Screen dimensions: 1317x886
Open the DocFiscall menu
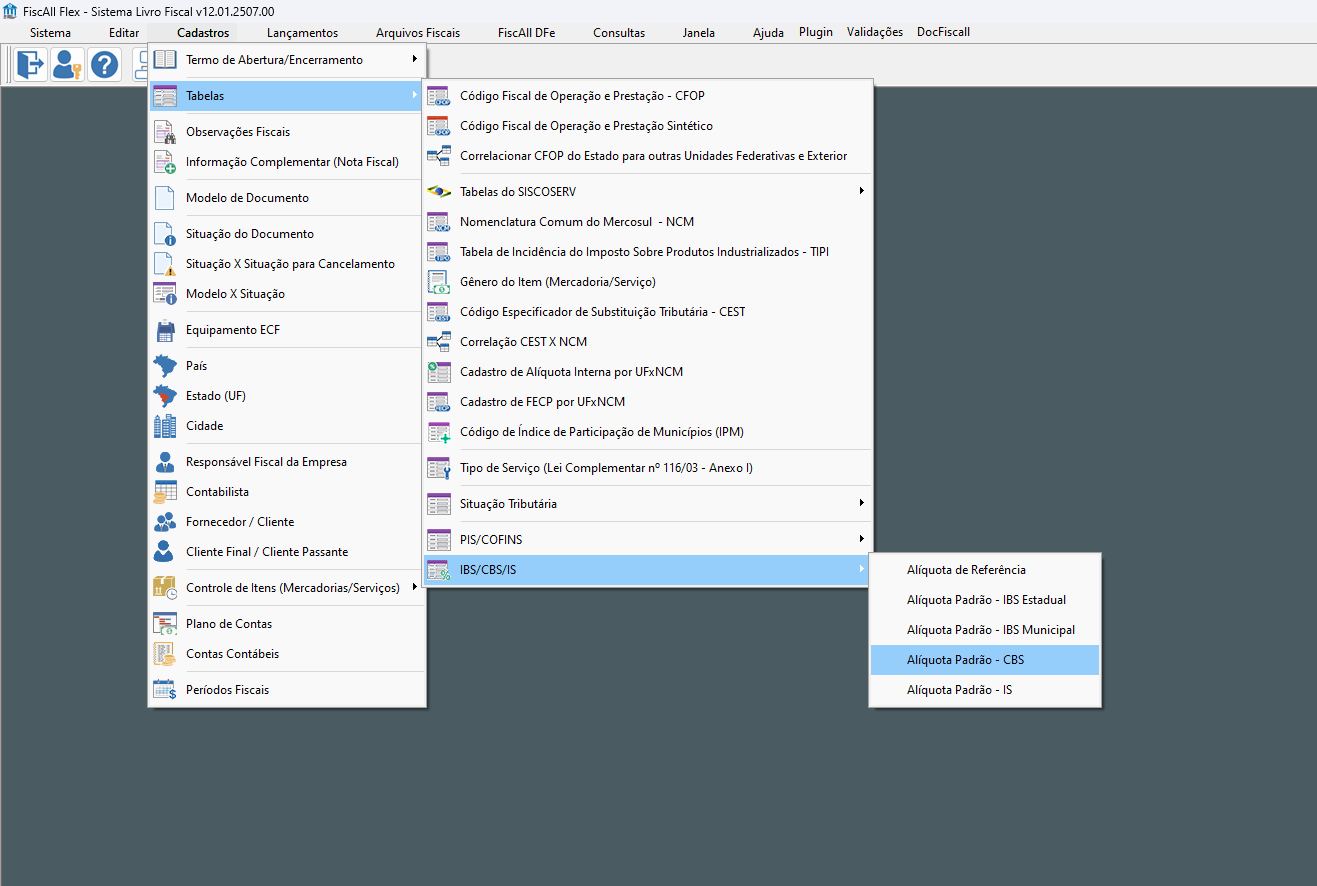click(x=943, y=32)
